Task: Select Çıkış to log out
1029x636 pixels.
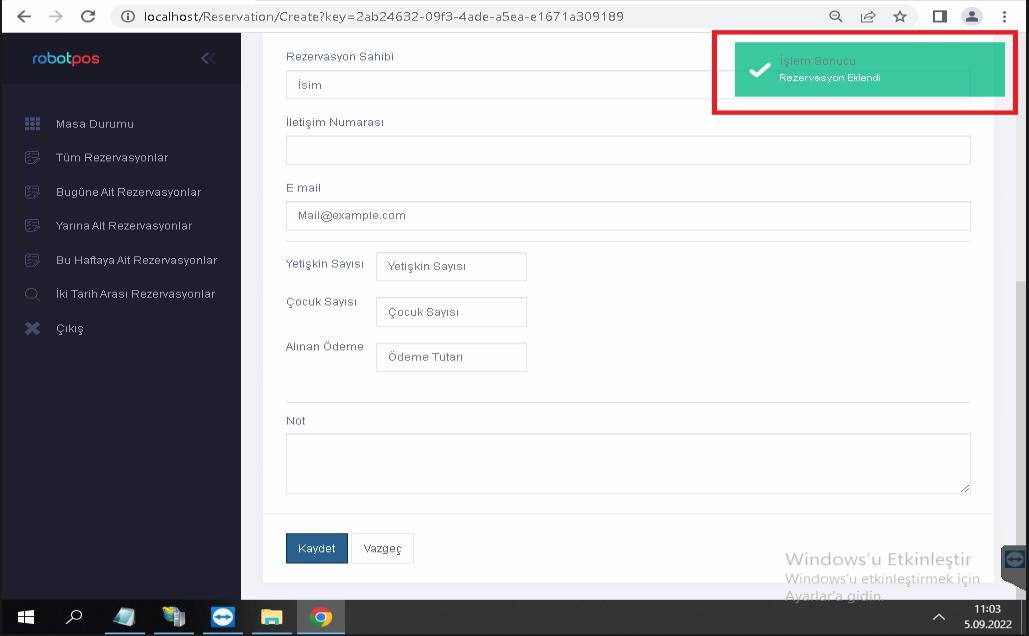Action: click(x=70, y=328)
